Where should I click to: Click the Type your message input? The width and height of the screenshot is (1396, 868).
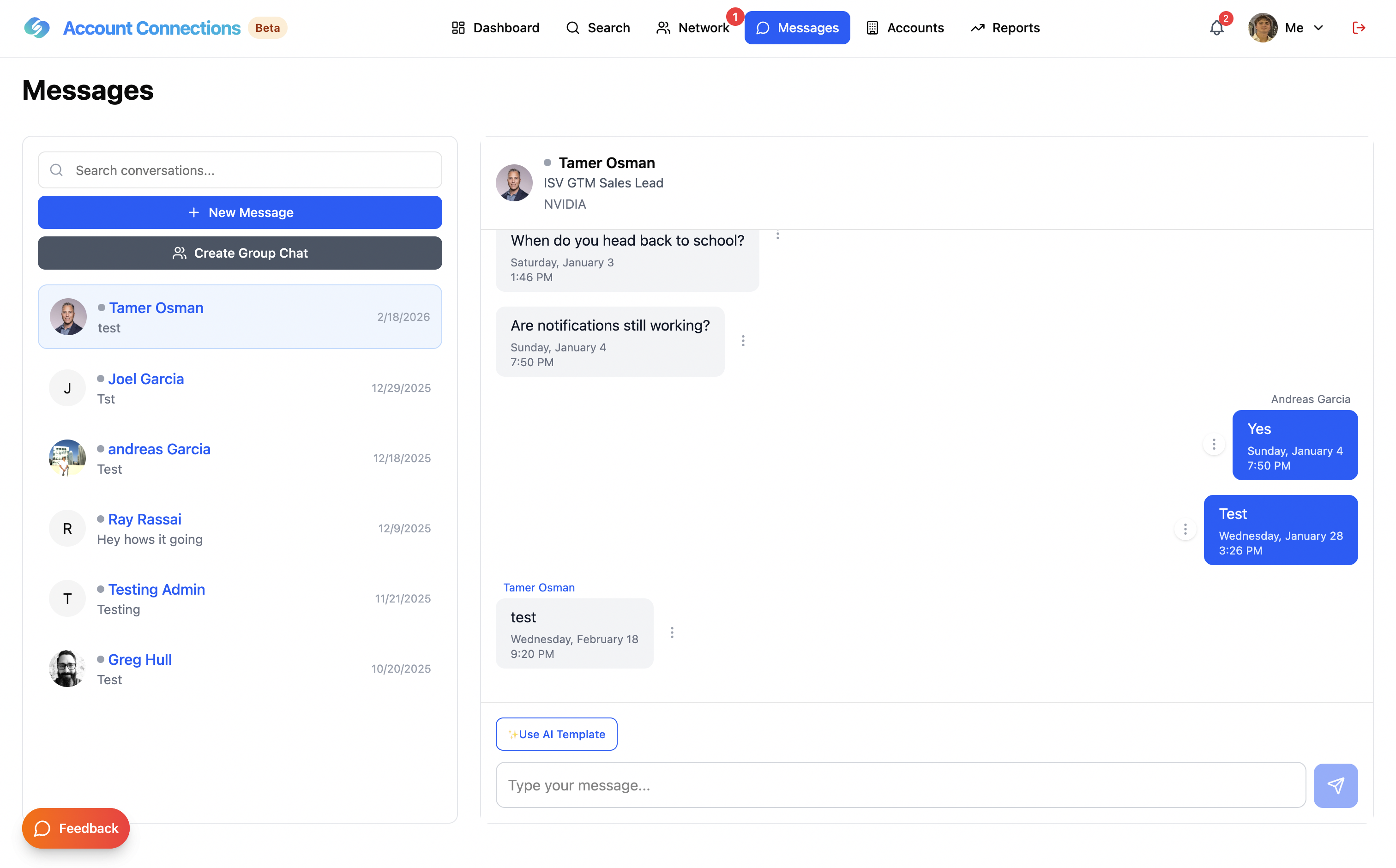pyautogui.click(x=900, y=785)
